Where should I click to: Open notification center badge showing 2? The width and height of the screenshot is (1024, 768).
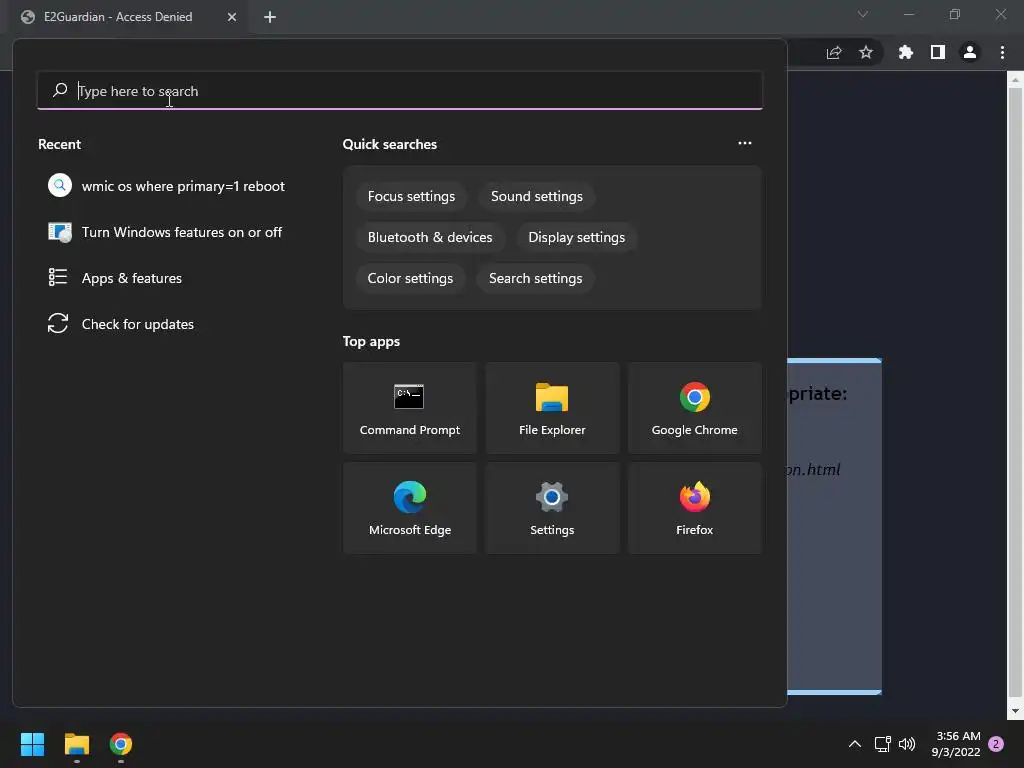click(996, 744)
